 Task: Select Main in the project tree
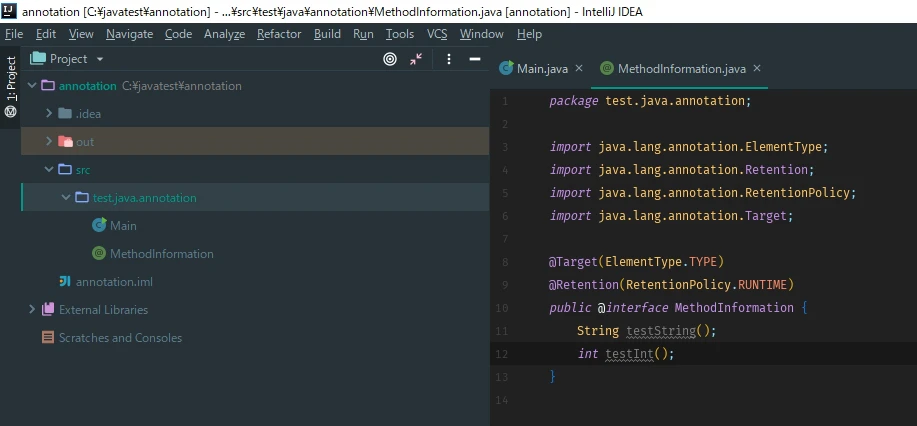coord(123,226)
